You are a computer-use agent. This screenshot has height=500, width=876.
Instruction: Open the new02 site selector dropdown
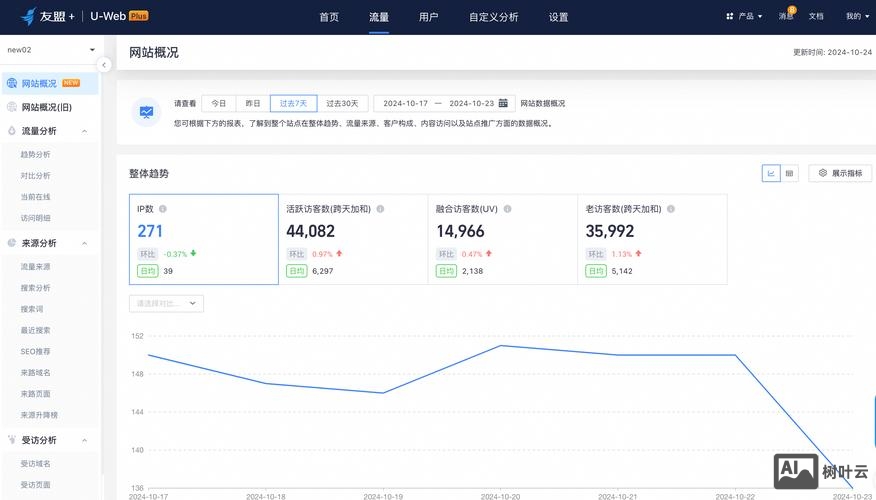pyautogui.click(x=50, y=50)
